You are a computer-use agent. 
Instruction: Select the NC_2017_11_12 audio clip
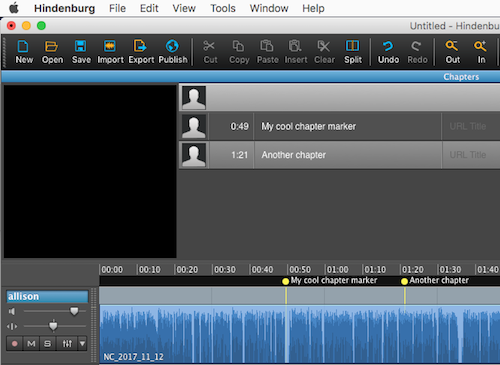point(300,334)
